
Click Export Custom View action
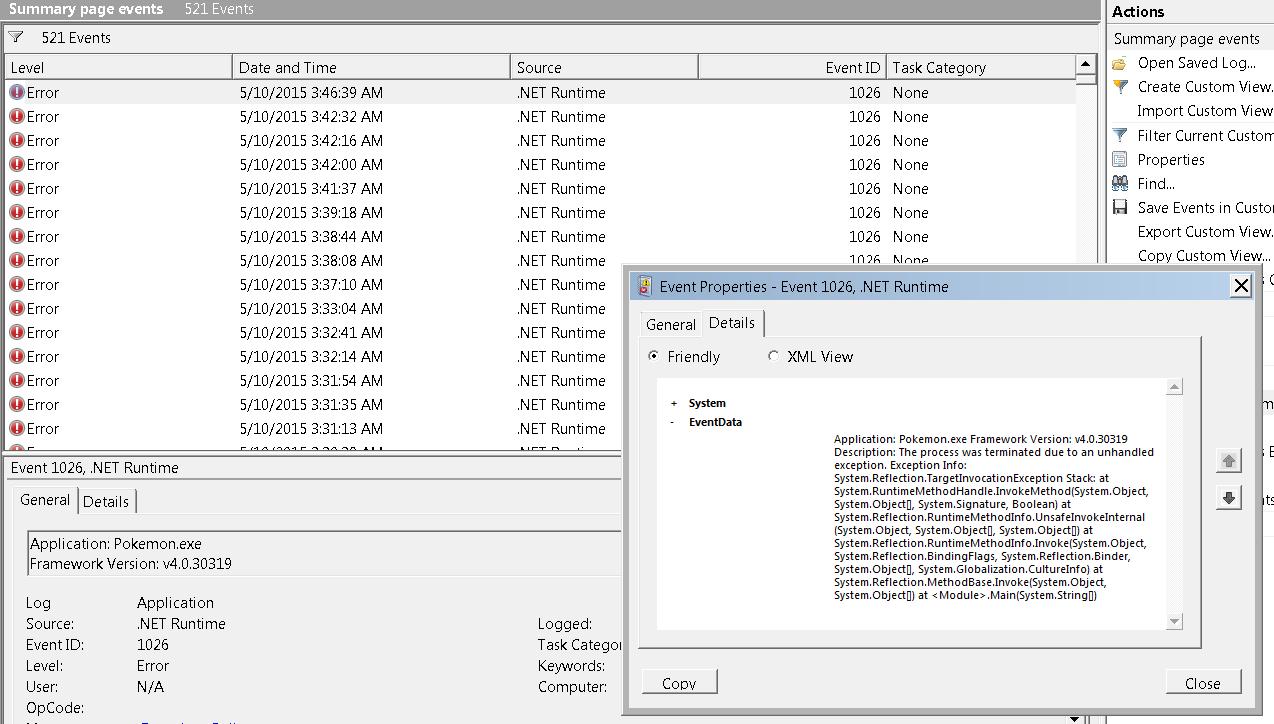[x=1205, y=232]
